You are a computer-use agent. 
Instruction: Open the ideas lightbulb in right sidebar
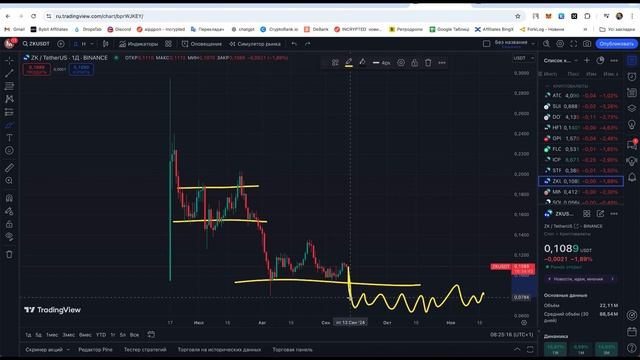coord(632,125)
